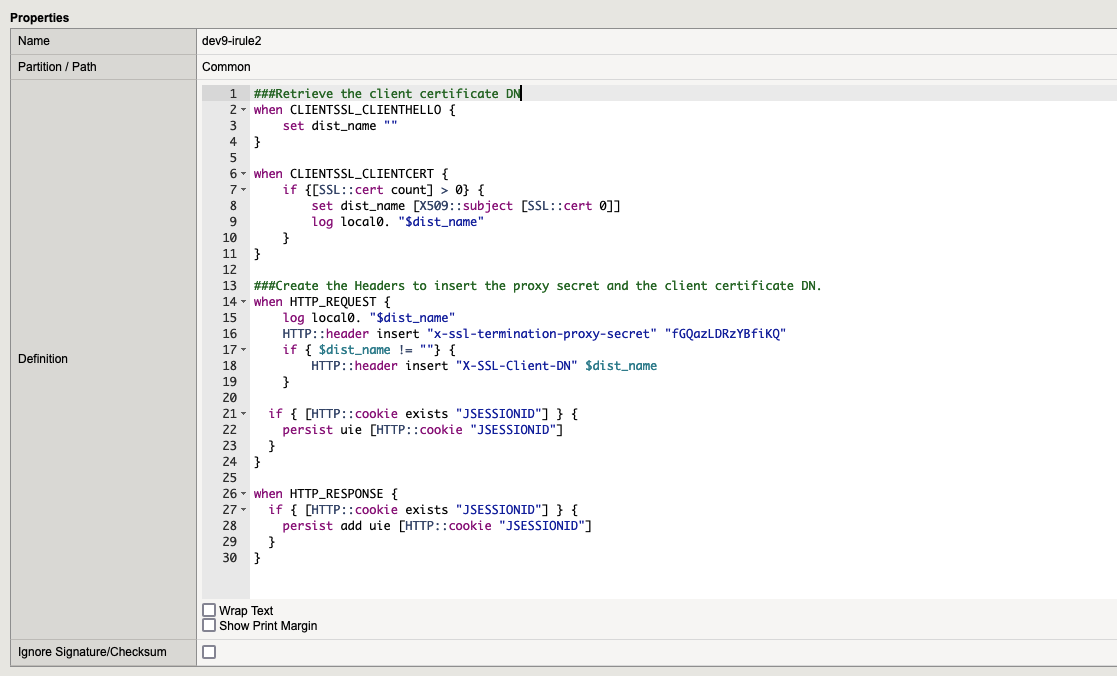Check the Ignore Signature/Checksum box
Viewport: 1117px width, 676px height.
[209, 652]
